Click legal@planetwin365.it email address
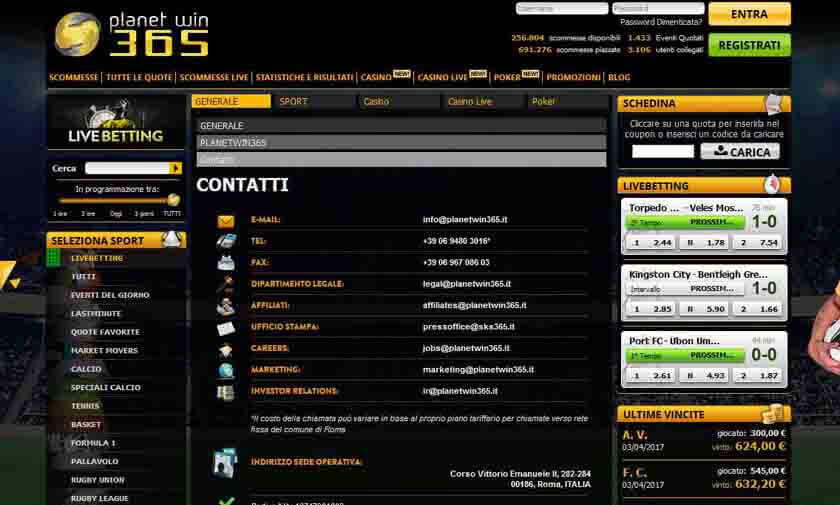This screenshot has height=505, width=840. [467, 284]
